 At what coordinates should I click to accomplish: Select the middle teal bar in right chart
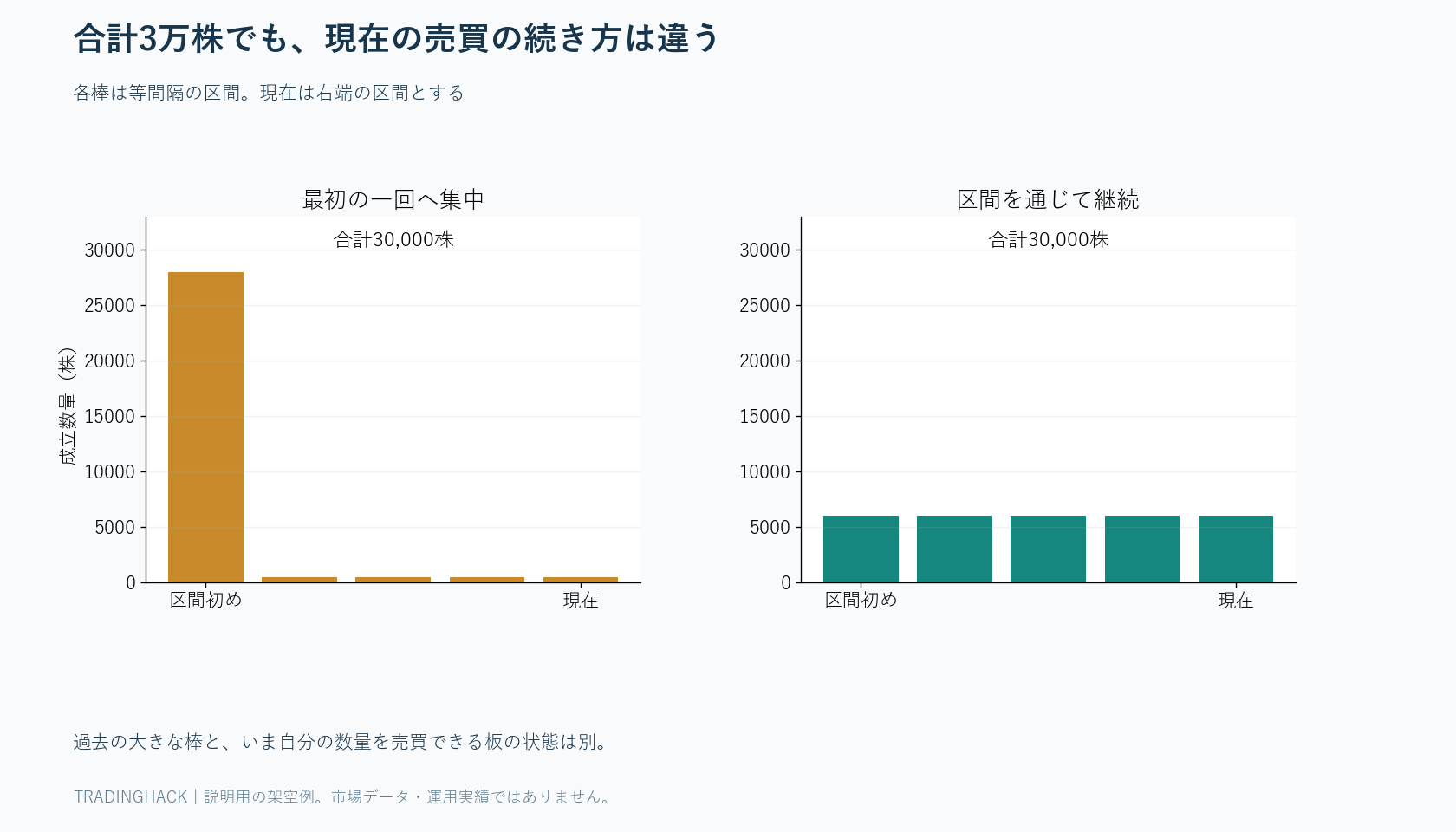1048,549
